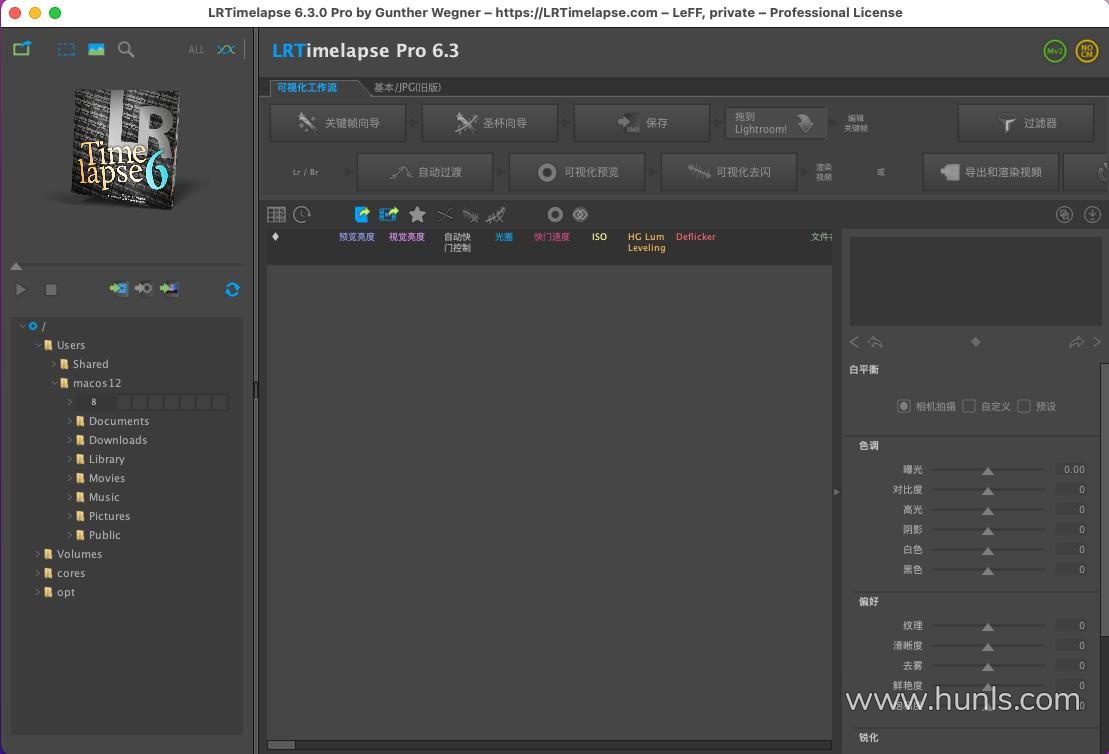Click the 保存 button
Viewport: 1109px width, 754px height.
pos(642,123)
